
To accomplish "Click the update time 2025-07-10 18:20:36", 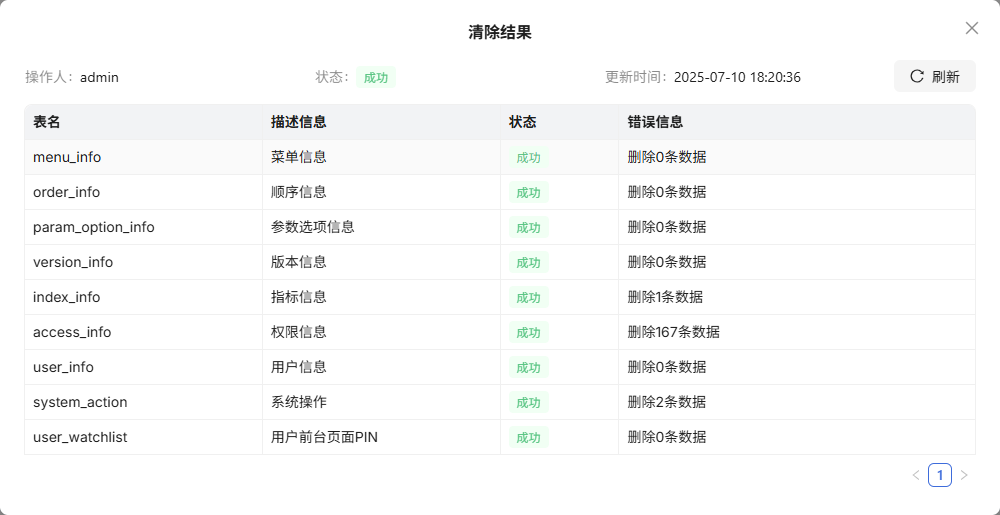I will tap(736, 77).
